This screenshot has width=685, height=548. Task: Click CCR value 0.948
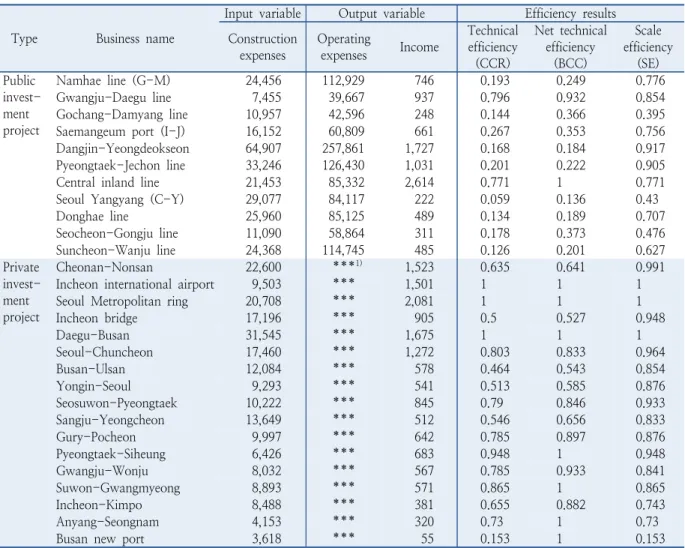coord(495,454)
